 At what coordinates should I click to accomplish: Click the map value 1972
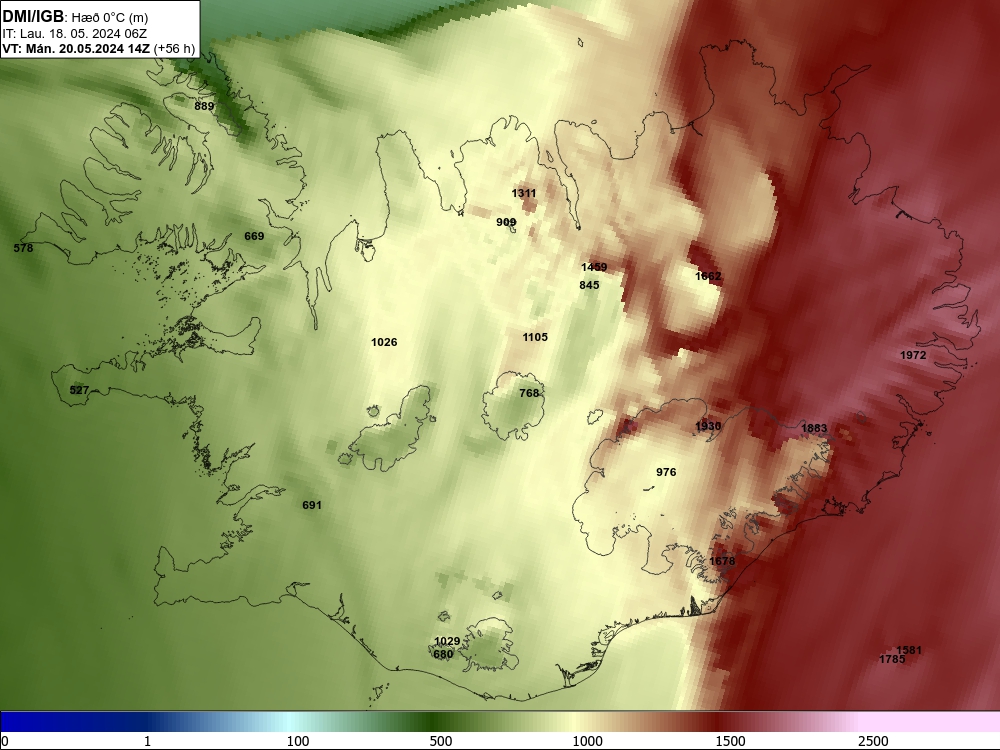[913, 355]
